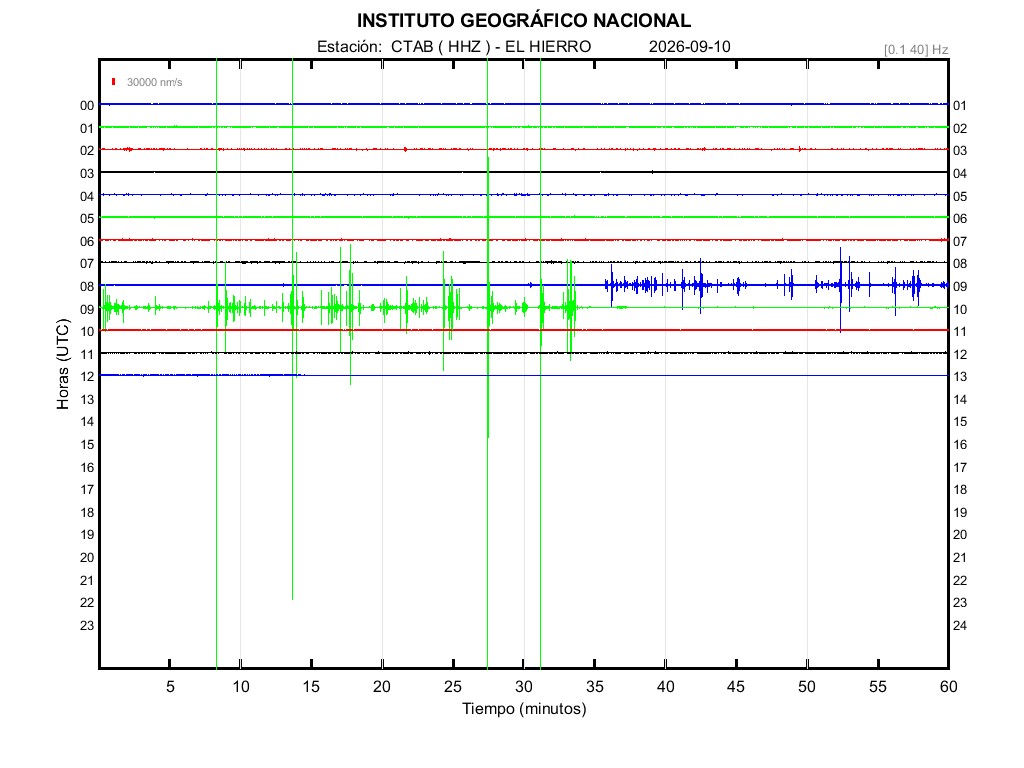1024x768 pixels.
Task: Click the 45 minute tick label
Action: point(736,686)
